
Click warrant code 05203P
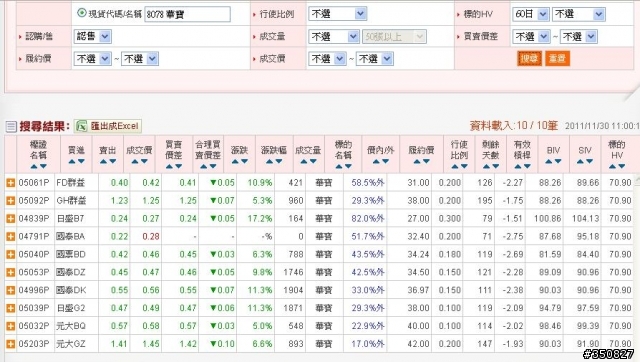tap(33, 344)
